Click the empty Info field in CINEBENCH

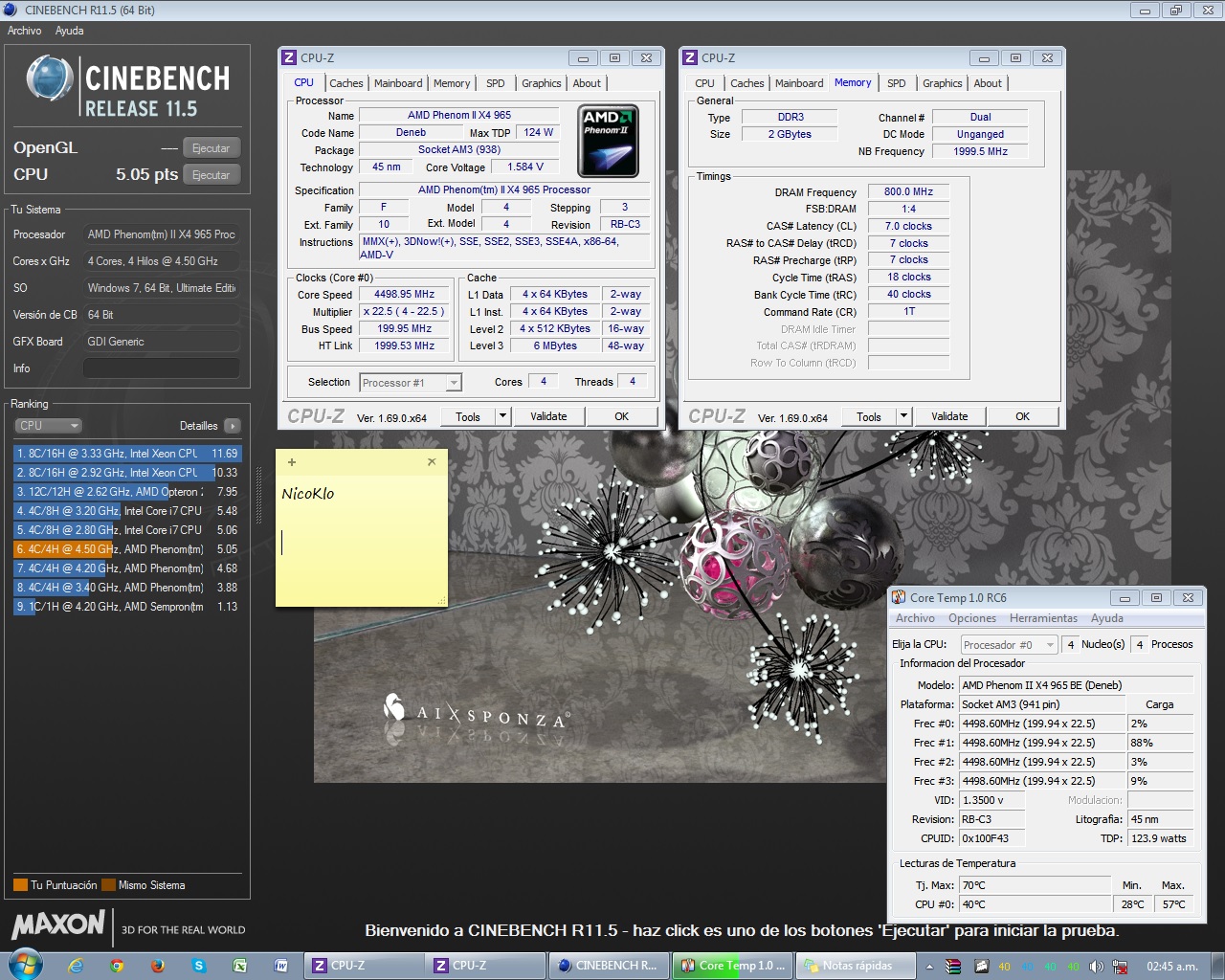tap(161, 368)
